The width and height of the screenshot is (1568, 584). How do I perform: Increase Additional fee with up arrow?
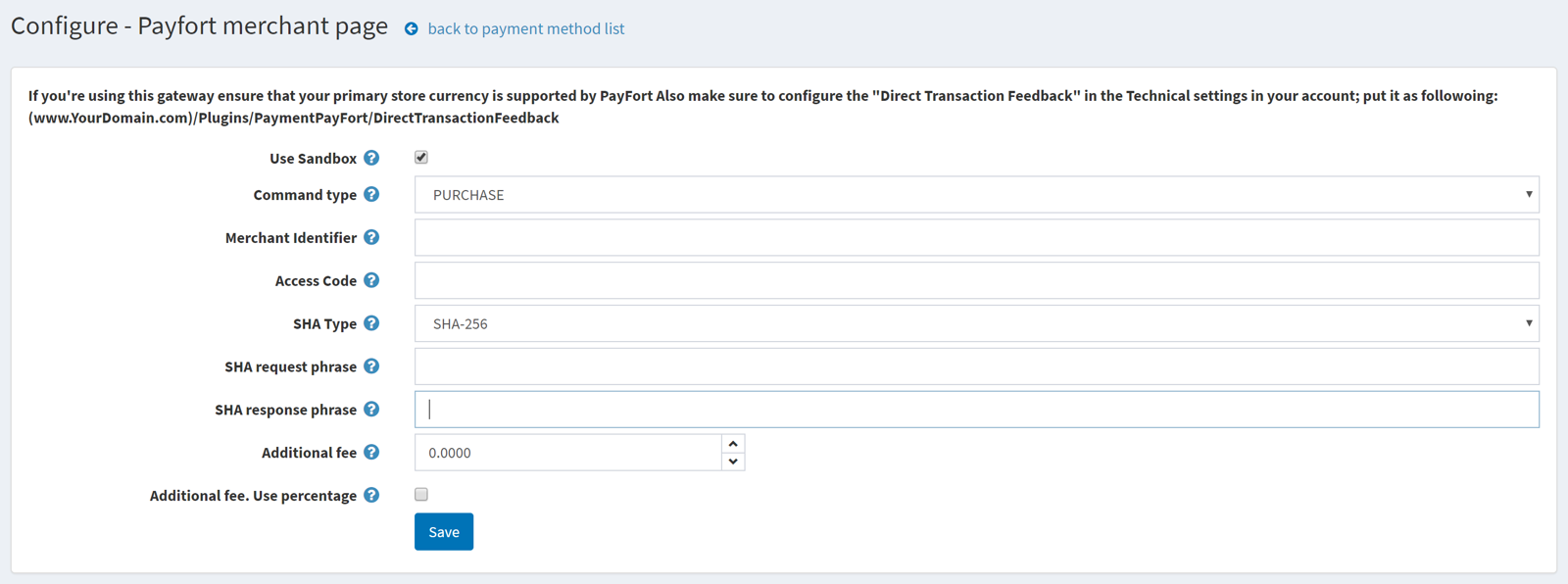(733, 444)
